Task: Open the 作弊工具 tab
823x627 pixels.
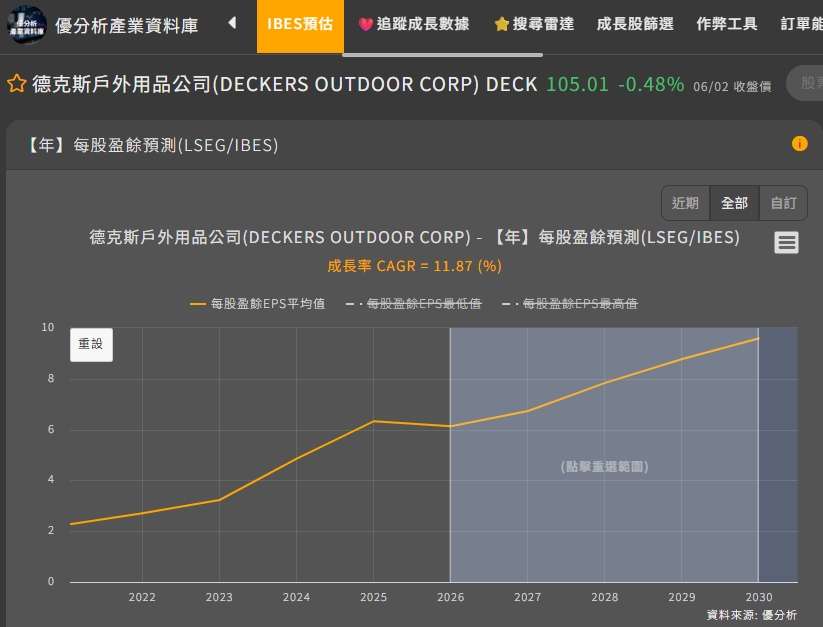Action: [726, 24]
